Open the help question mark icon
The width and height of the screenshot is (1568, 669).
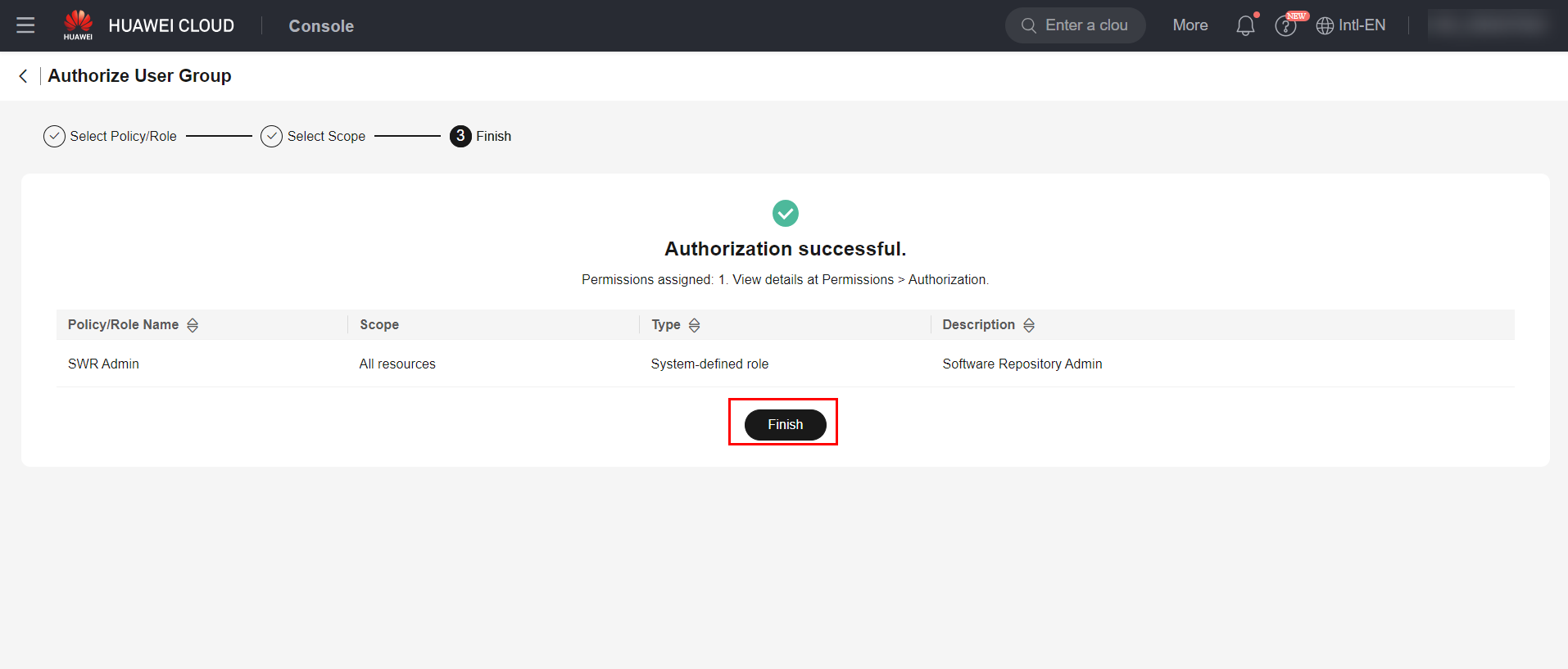pyautogui.click(x=1285, y=26)
